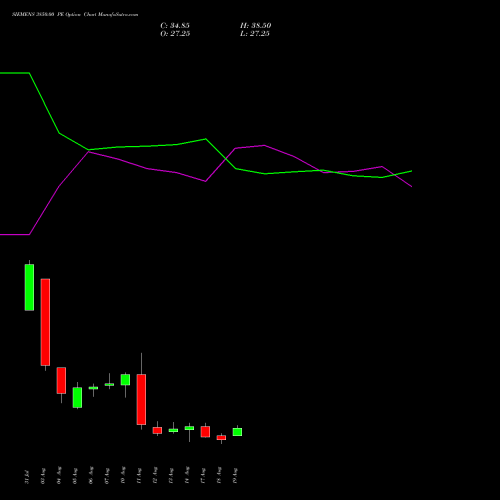Viewport: 500px width, 500px height.
Task: Click the red 17 Aug candlestick
Action: point(205,432)
